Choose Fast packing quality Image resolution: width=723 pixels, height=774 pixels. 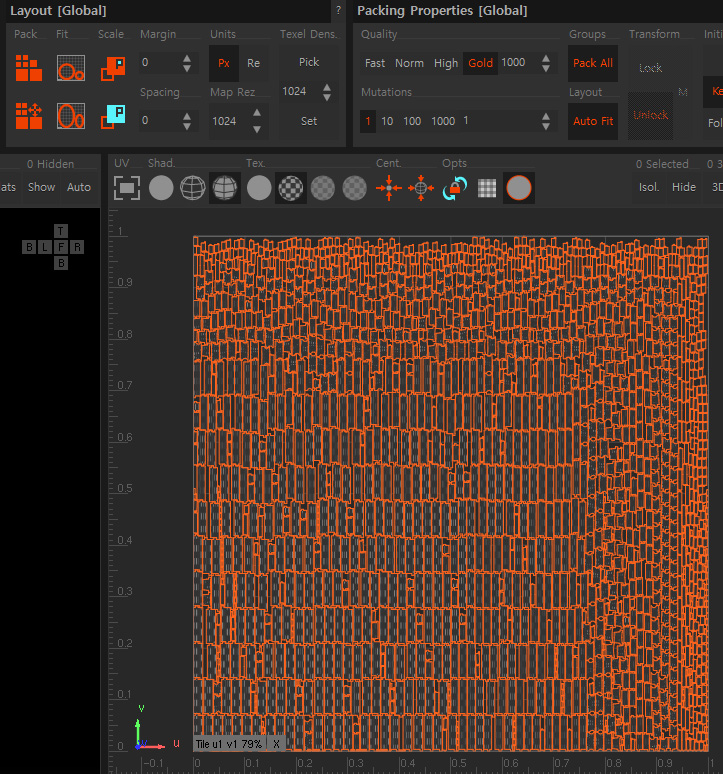pyautogui.click(x=375, y=63)
